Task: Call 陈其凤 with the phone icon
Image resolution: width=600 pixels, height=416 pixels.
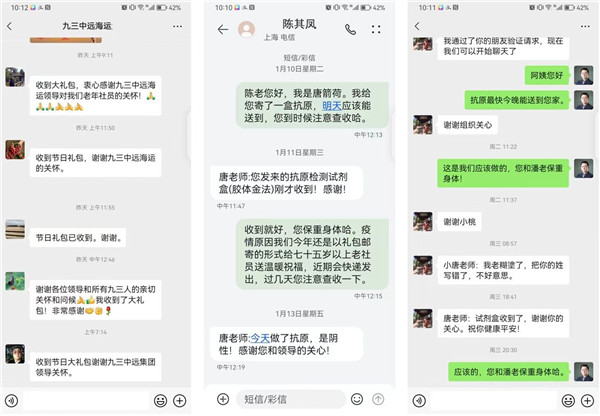Action: coord(350,29)
